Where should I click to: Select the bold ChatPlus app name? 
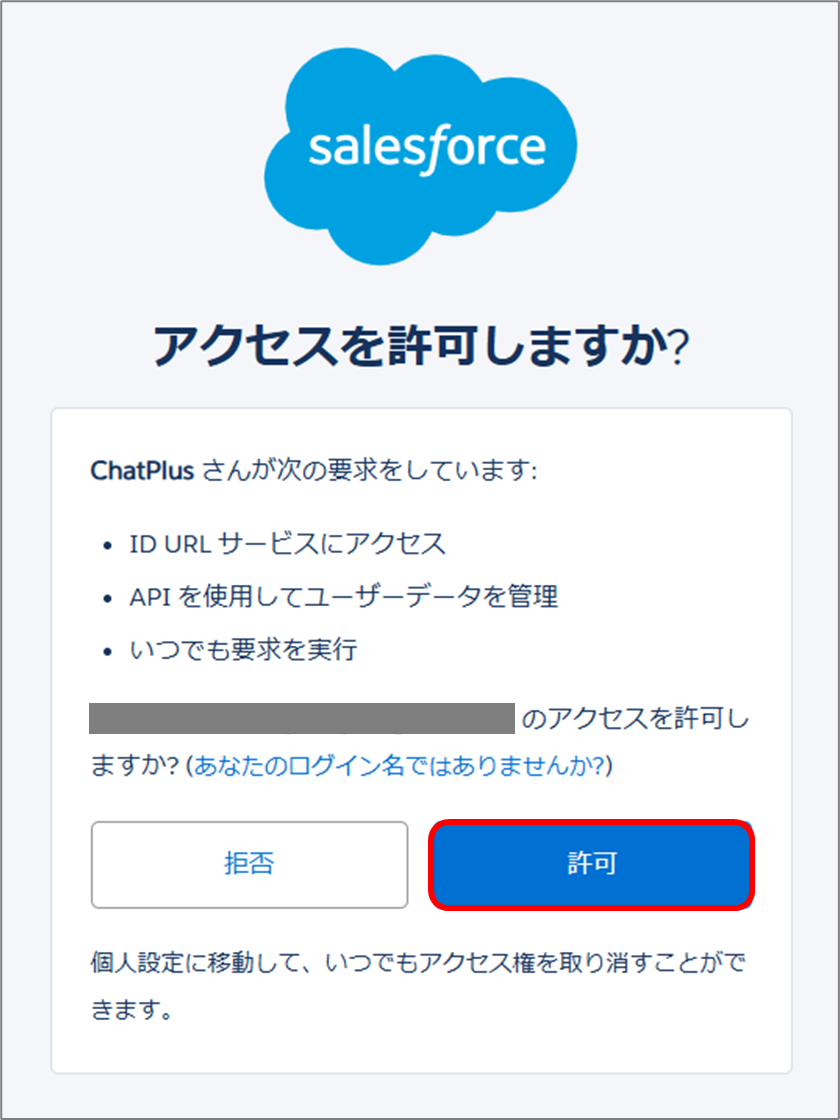(x=143, y=471)
